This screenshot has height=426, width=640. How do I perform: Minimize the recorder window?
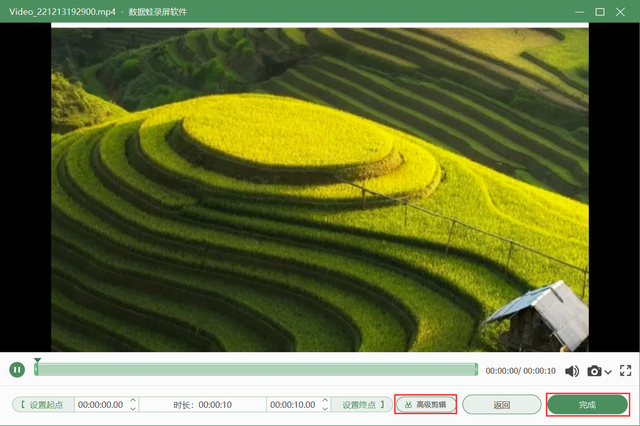coord(579,12)
